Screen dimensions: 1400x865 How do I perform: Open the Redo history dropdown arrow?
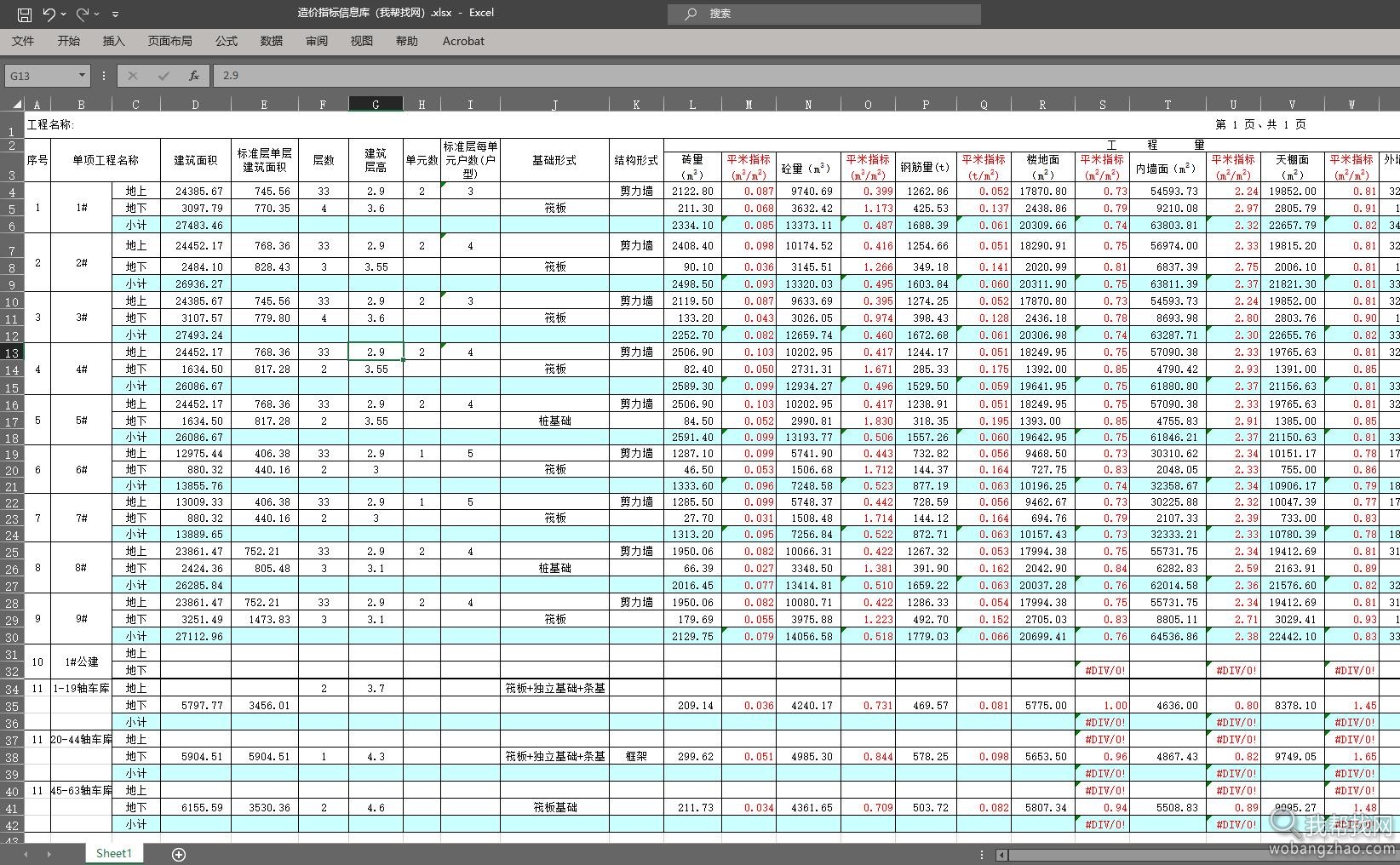click(97, 14)
